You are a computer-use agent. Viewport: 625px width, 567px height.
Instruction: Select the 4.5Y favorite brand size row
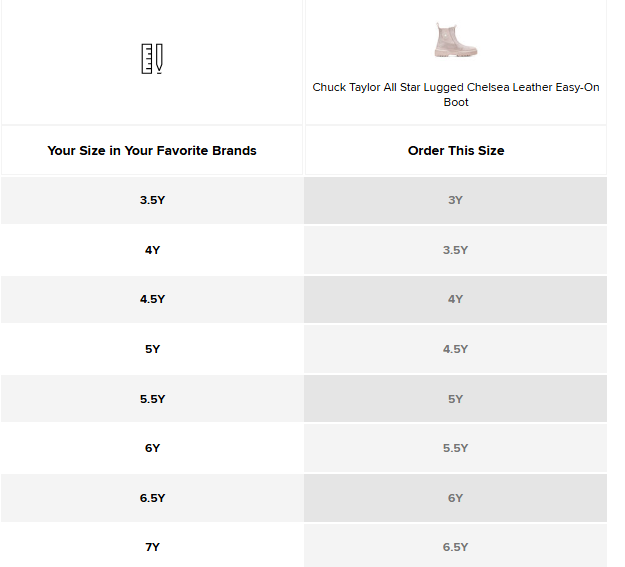tap(152, 299)
